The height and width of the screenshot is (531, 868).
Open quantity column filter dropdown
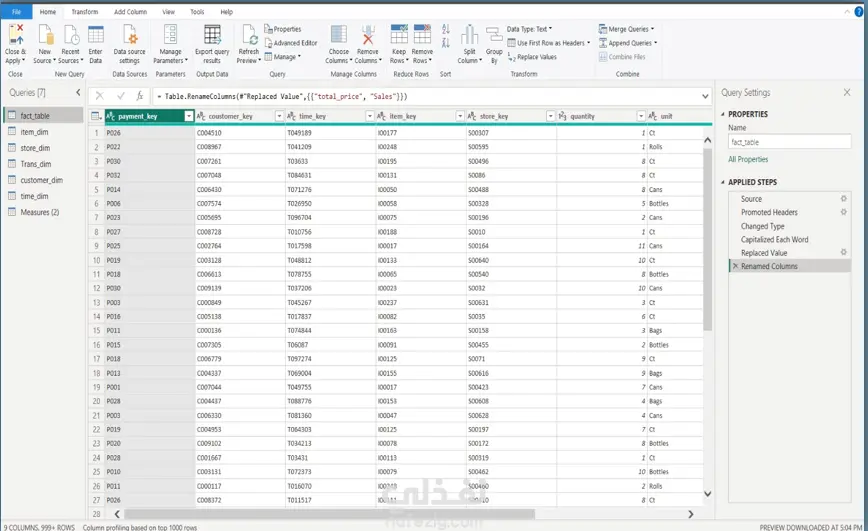point(641,116)
